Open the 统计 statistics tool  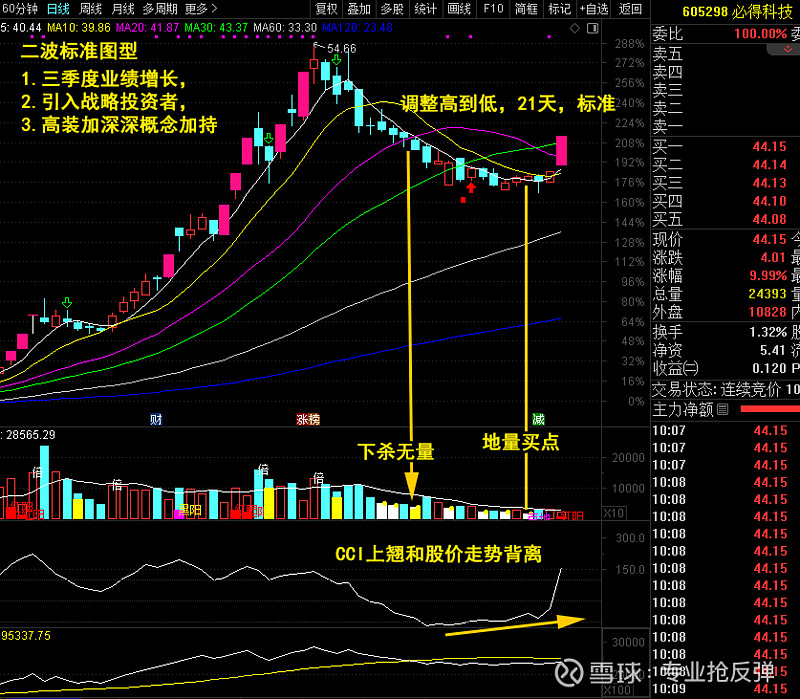pos(425,9)
